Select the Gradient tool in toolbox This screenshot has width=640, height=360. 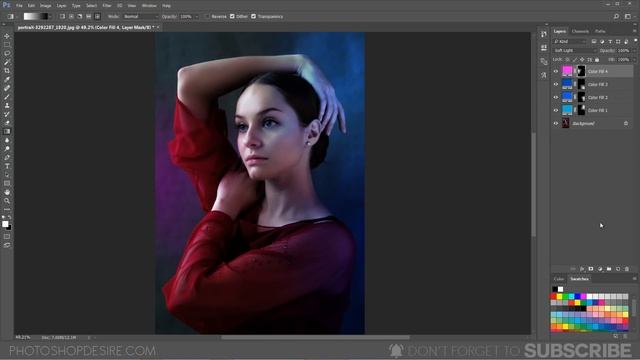[x=7, y=131]
